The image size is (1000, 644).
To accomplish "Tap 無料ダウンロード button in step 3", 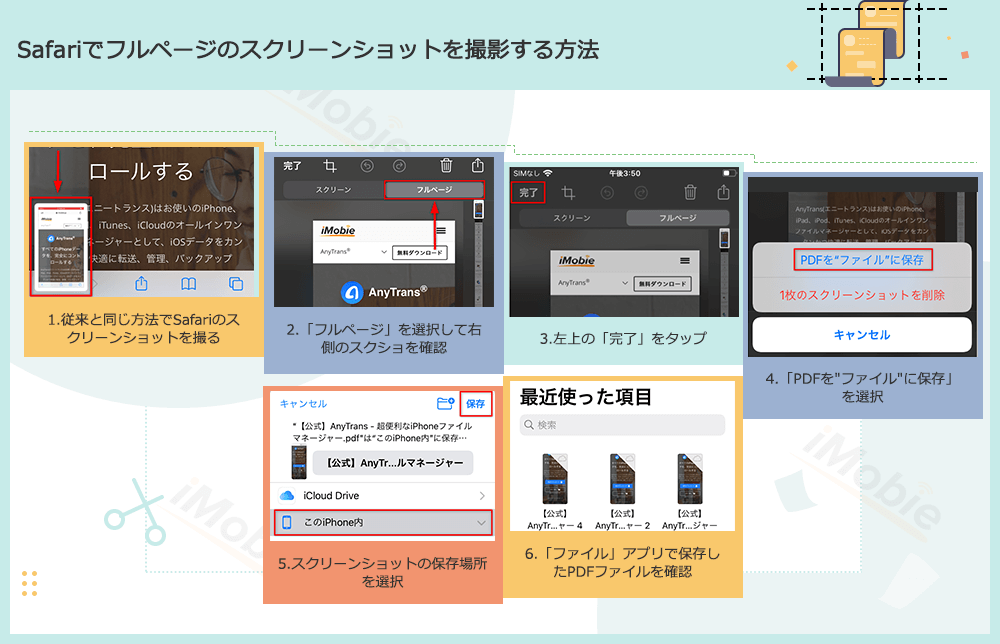I will pos(663,284).
